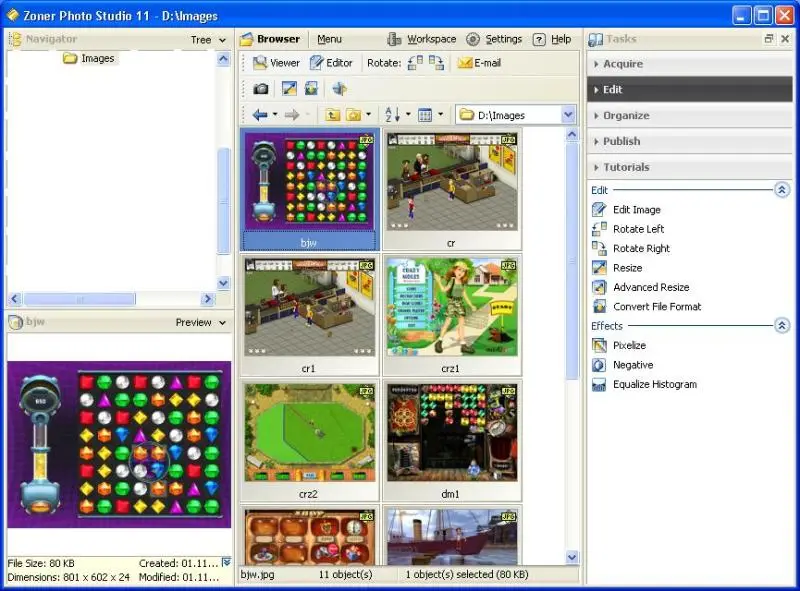Open the Settings menu

pos(494,39)
